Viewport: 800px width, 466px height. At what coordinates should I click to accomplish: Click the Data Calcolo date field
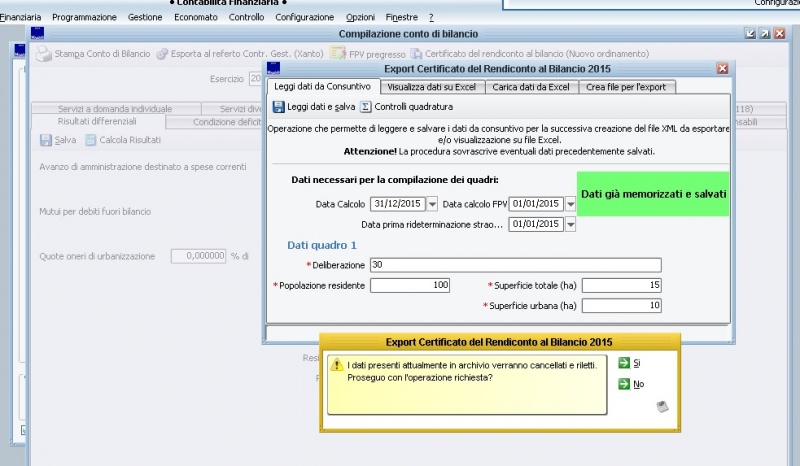[x=397, y=204]
